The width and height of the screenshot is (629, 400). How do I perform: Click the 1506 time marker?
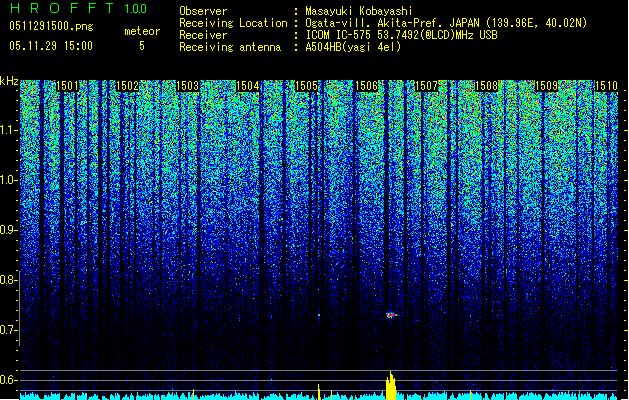coord(367,86)
